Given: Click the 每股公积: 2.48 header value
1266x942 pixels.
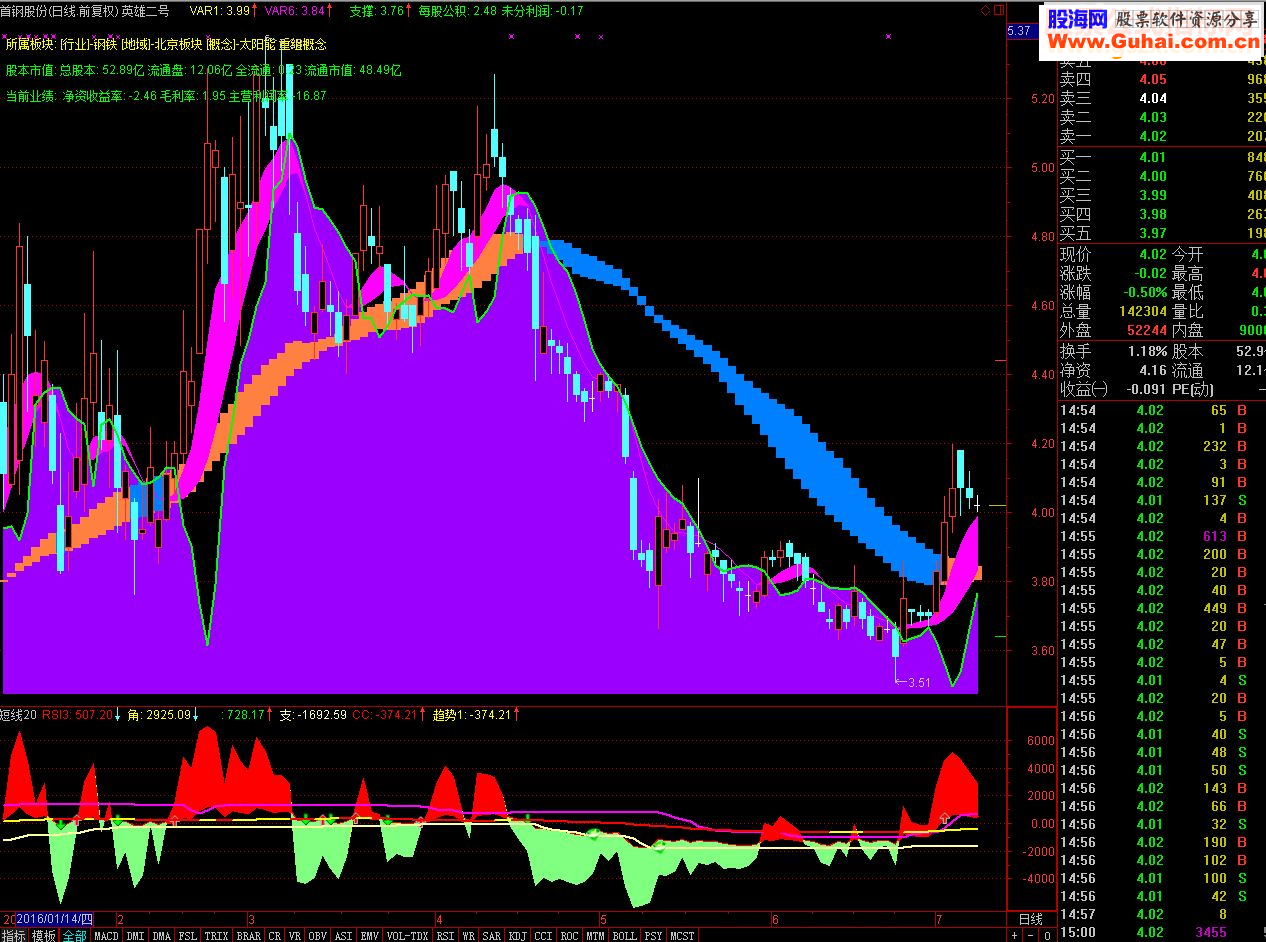Looking at the screenshot, I should (x=457, y=10).
